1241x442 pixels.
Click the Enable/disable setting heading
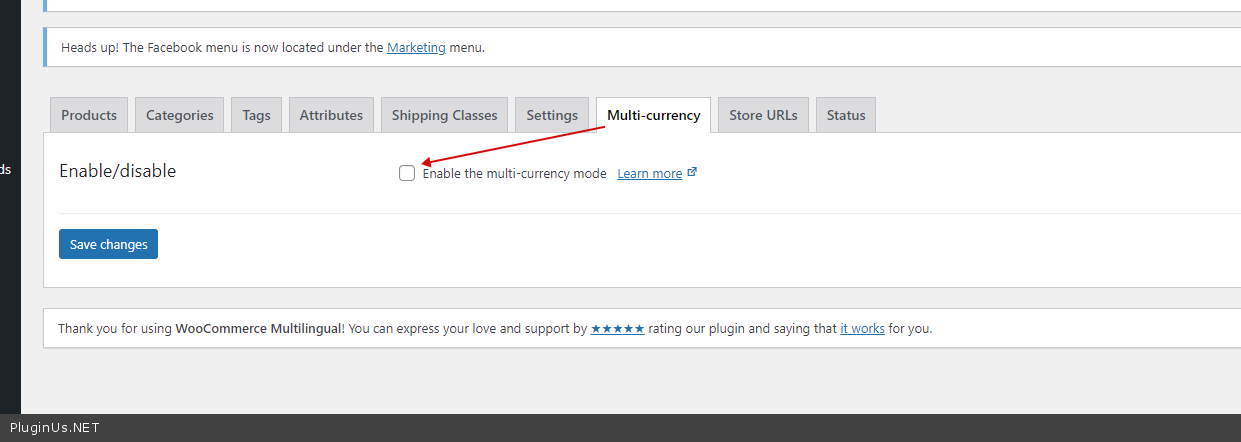(118, 171)
